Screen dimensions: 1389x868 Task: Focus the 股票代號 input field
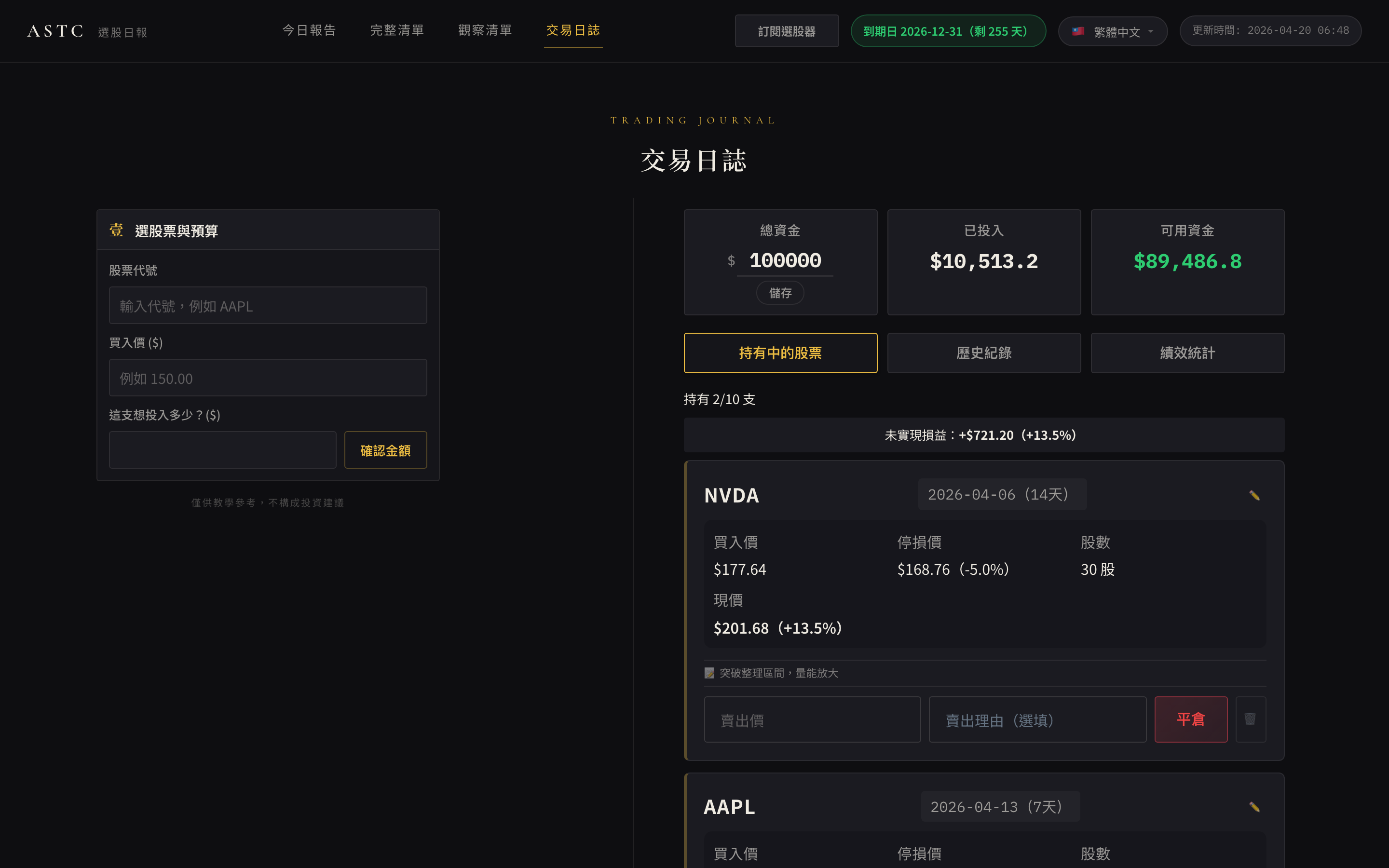click(x=268, y=305)
